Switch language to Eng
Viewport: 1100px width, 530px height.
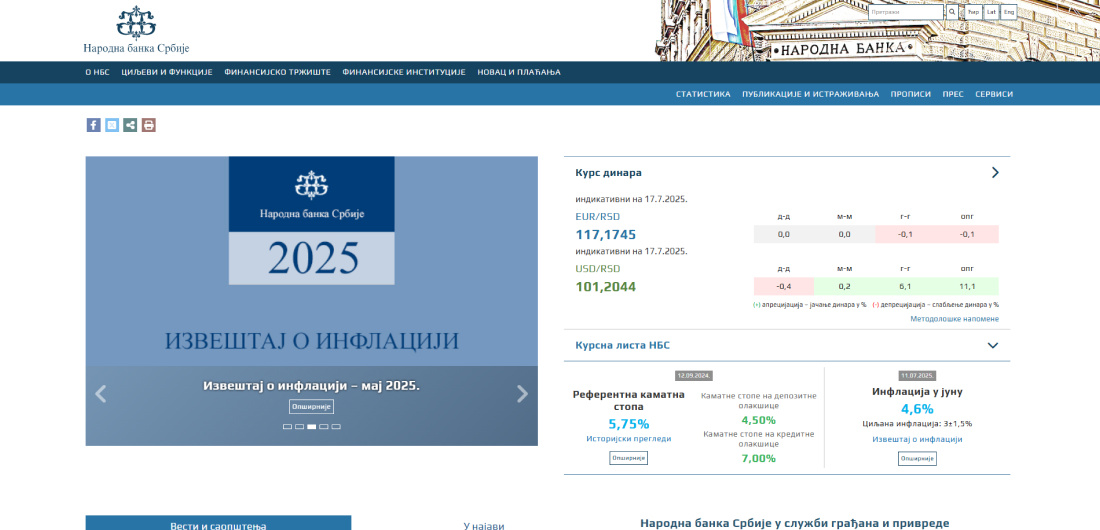(x=1009, y=12)
